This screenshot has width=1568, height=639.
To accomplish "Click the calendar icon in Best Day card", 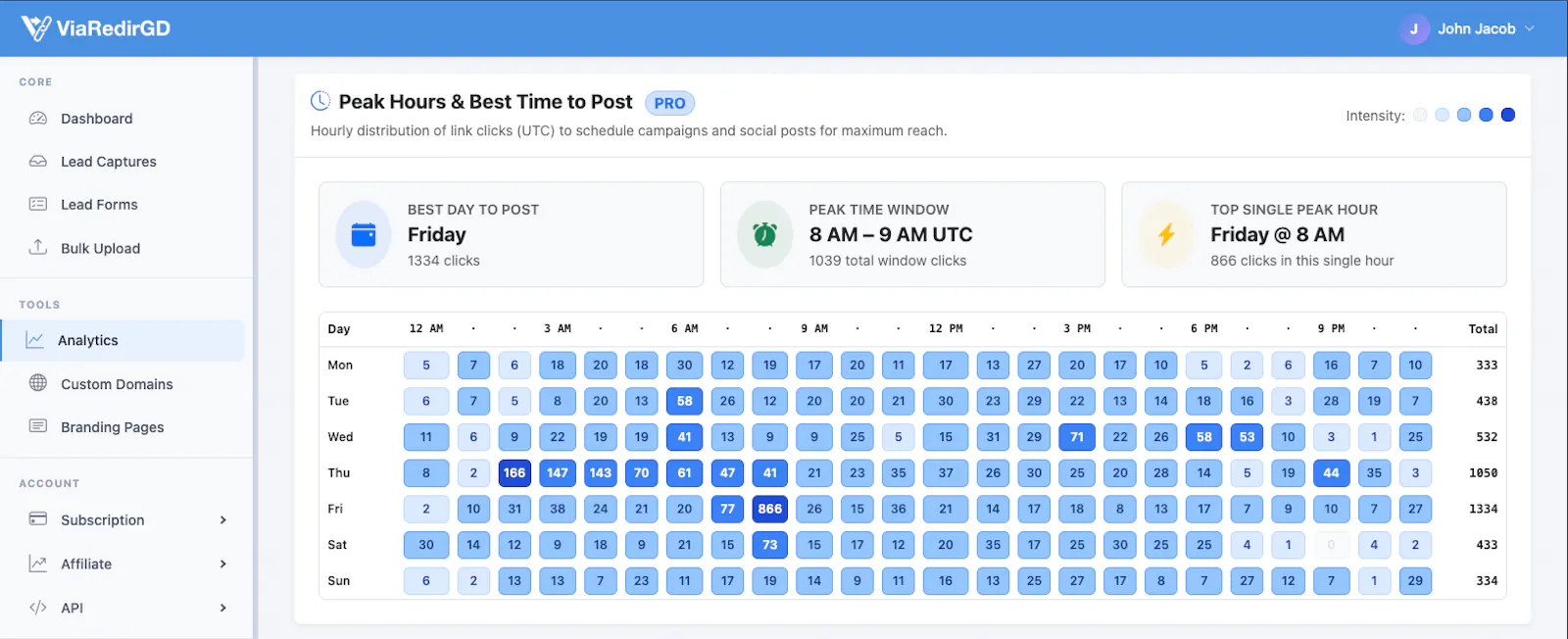I will tap(364, 234).
